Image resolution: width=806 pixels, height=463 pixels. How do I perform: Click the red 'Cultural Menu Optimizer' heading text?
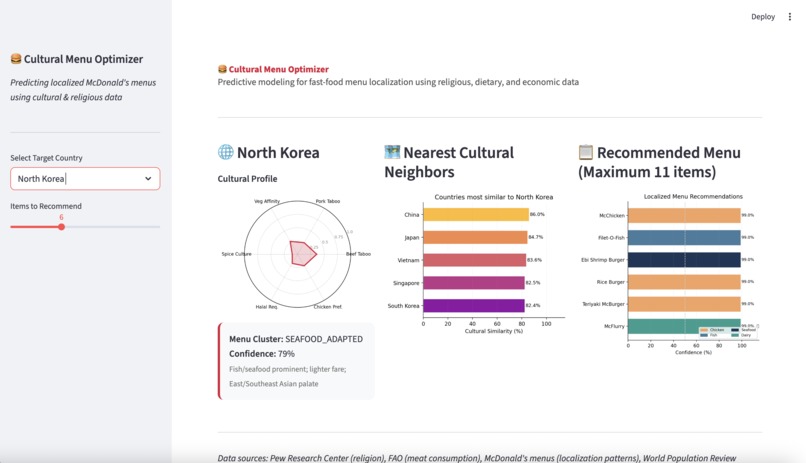coord(279,69)
